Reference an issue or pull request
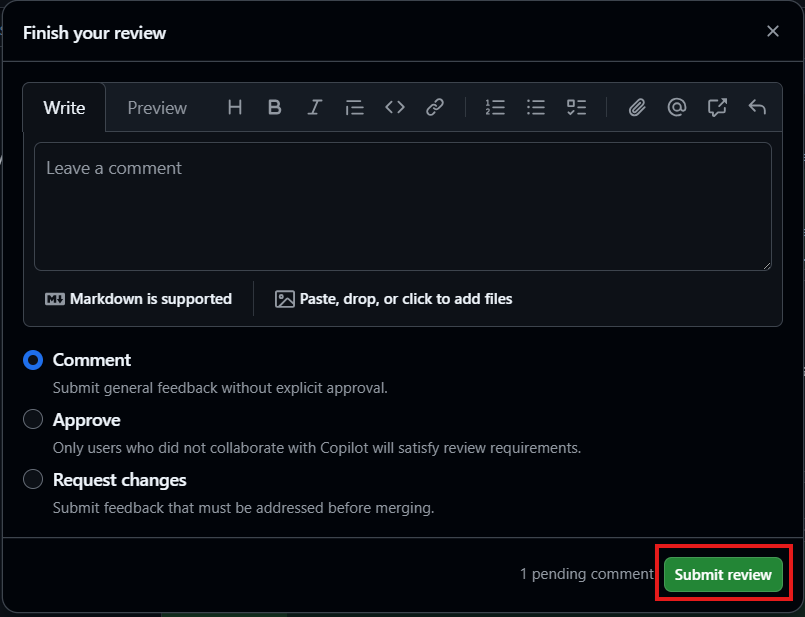Viewport: 805px width, 617px height. (x=717, y=108)
